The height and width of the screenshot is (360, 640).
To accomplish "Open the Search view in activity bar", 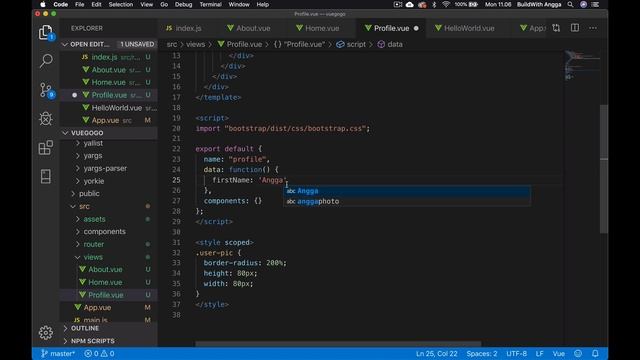I will coord(46,60).
